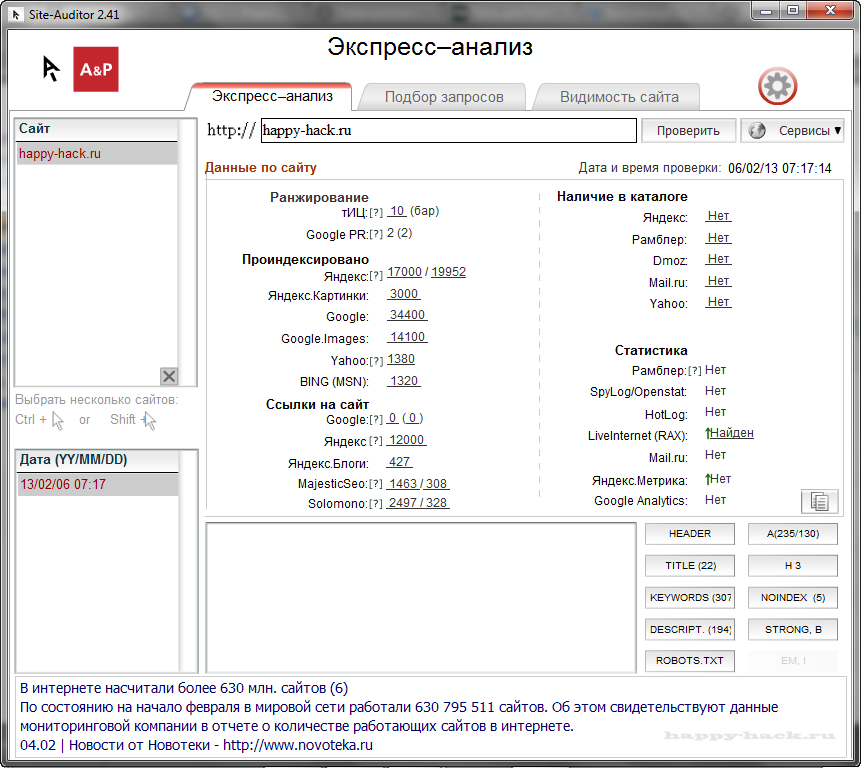Click the Yahoo catalog Нет link

[718, 302]
